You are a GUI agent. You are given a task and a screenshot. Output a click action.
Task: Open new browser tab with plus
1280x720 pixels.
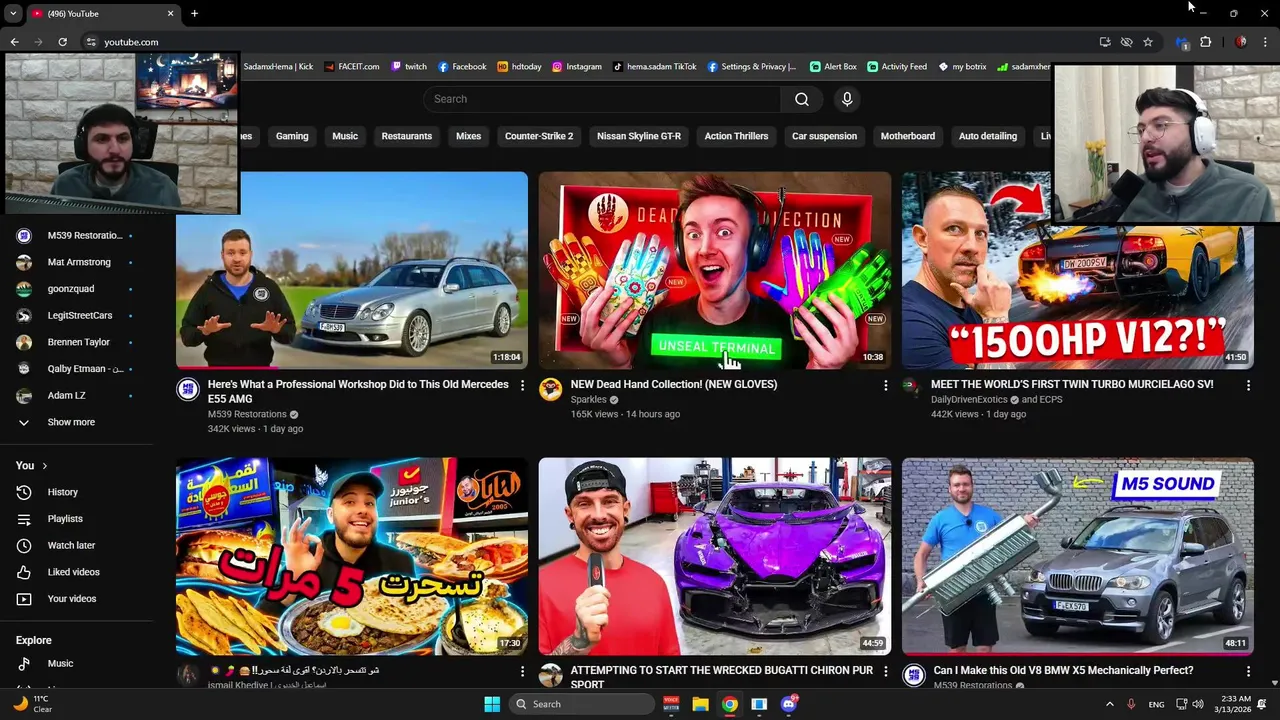[194, 13]
